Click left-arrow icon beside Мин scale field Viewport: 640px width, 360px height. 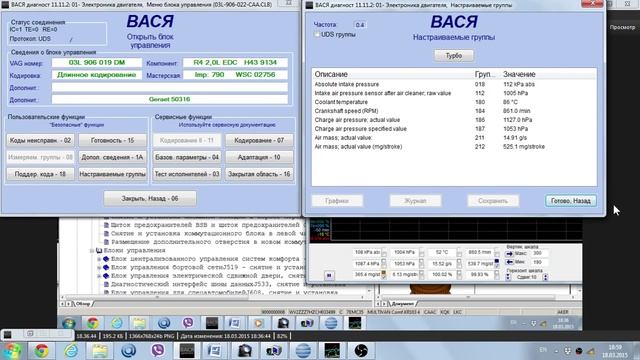point(509,262)
